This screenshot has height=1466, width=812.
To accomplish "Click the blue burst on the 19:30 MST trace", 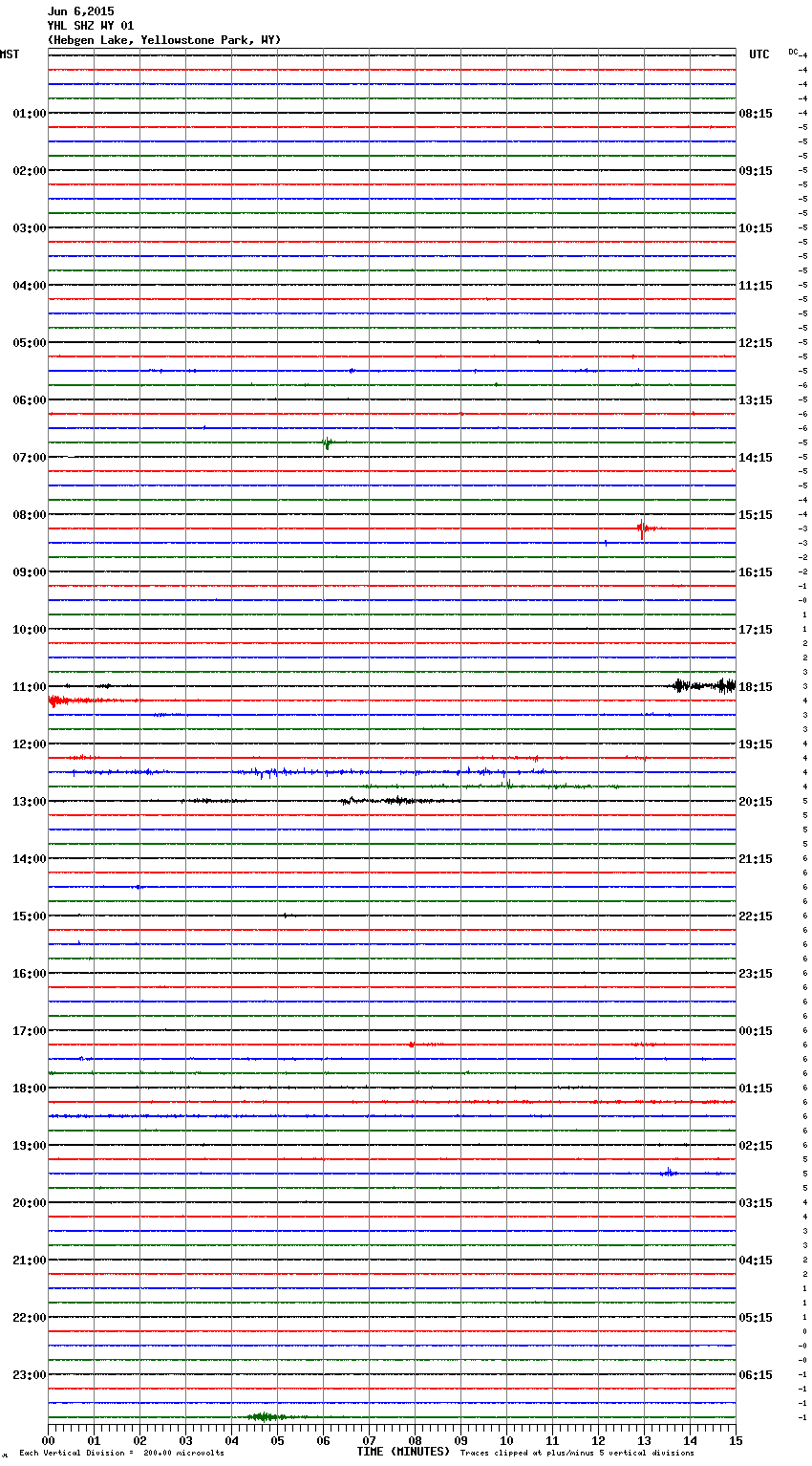I will (670, 1173).
